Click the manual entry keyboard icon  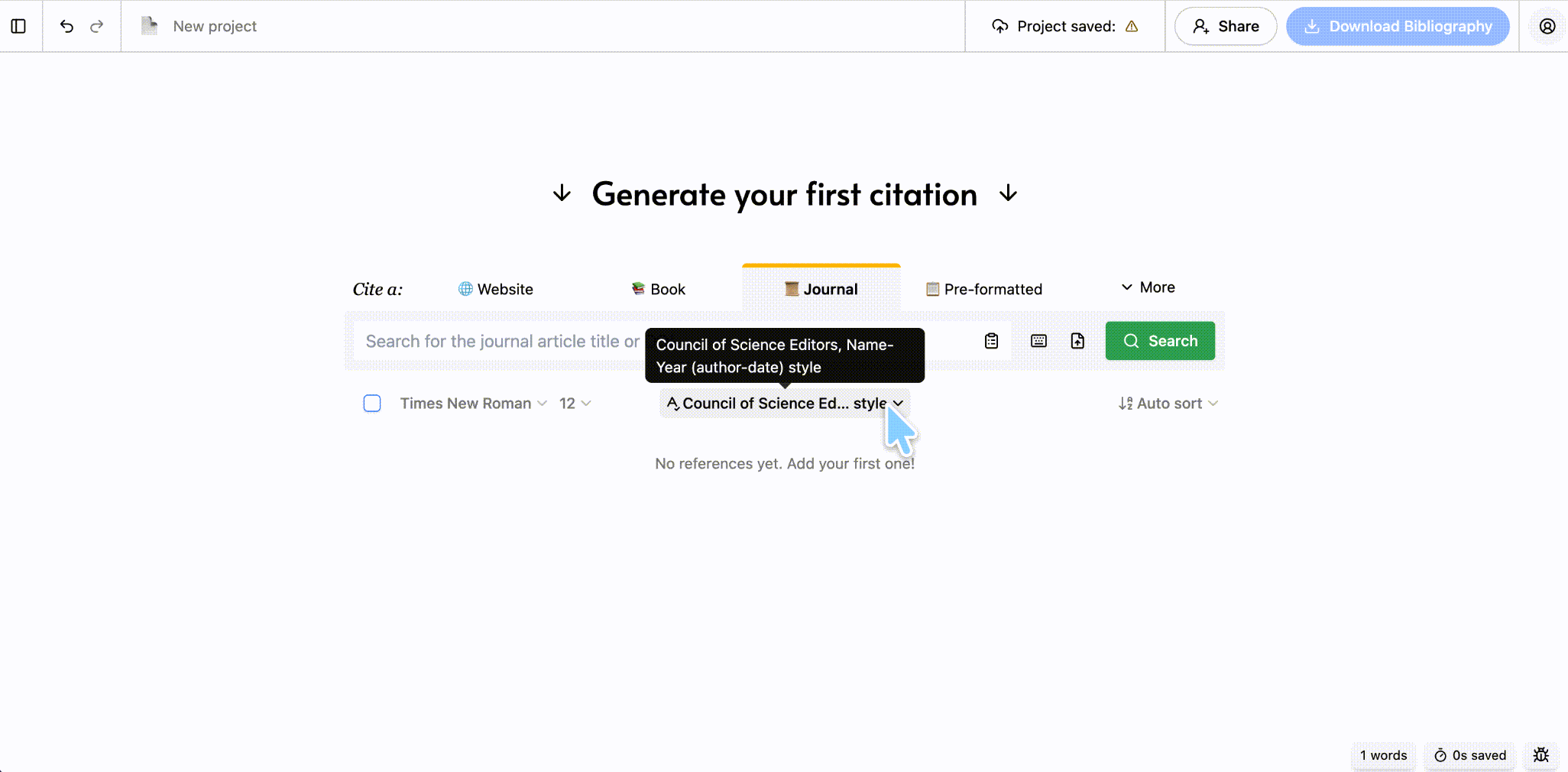pos(1038,341)
